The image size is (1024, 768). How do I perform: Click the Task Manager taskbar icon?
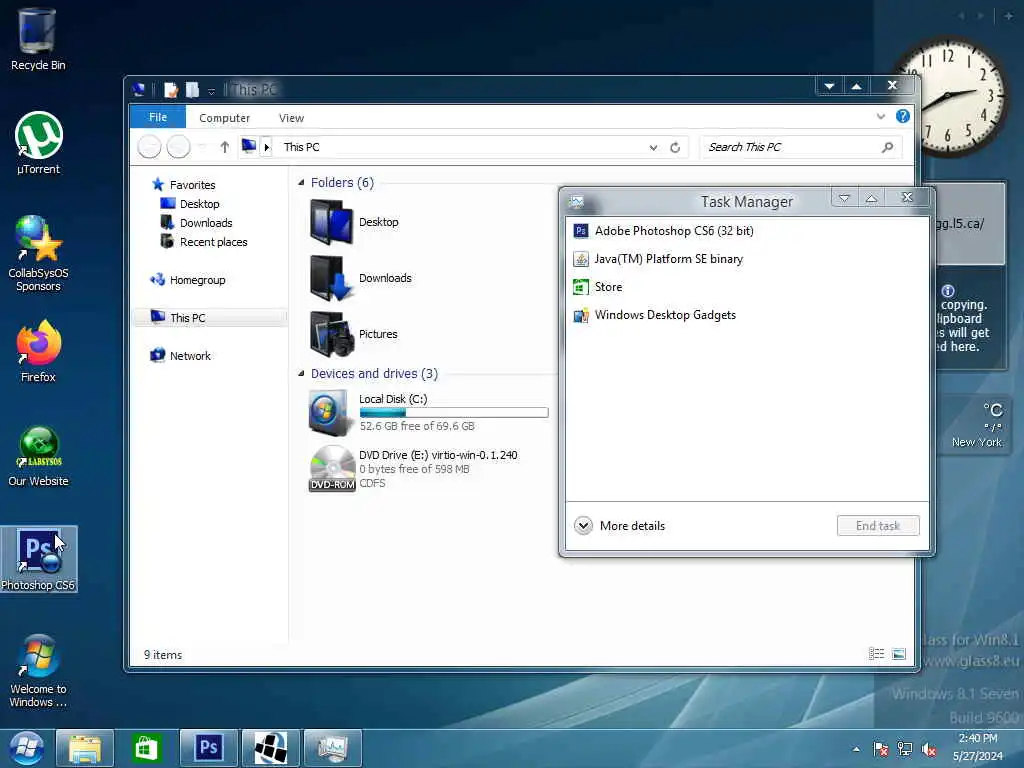[x=333, y=748]
